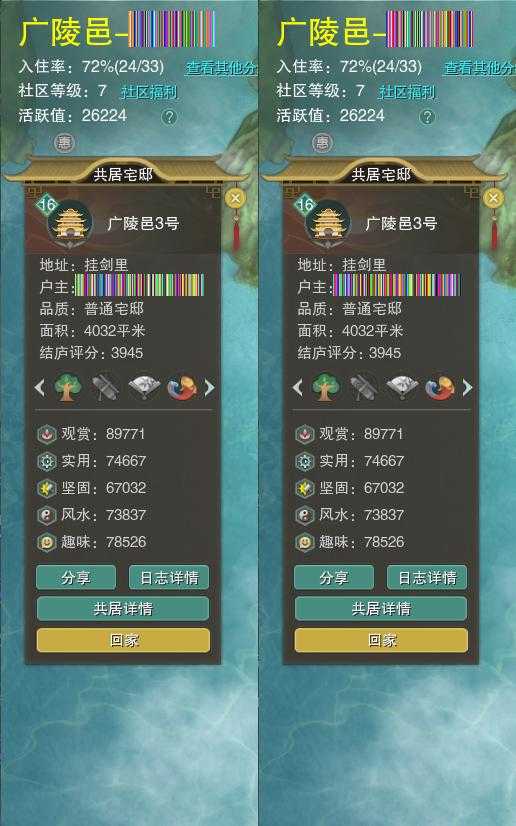The width and height of the screenshot is (516, 826).
Task: Advance icon row with right arrow in right panel
Action: pos(468,388)
